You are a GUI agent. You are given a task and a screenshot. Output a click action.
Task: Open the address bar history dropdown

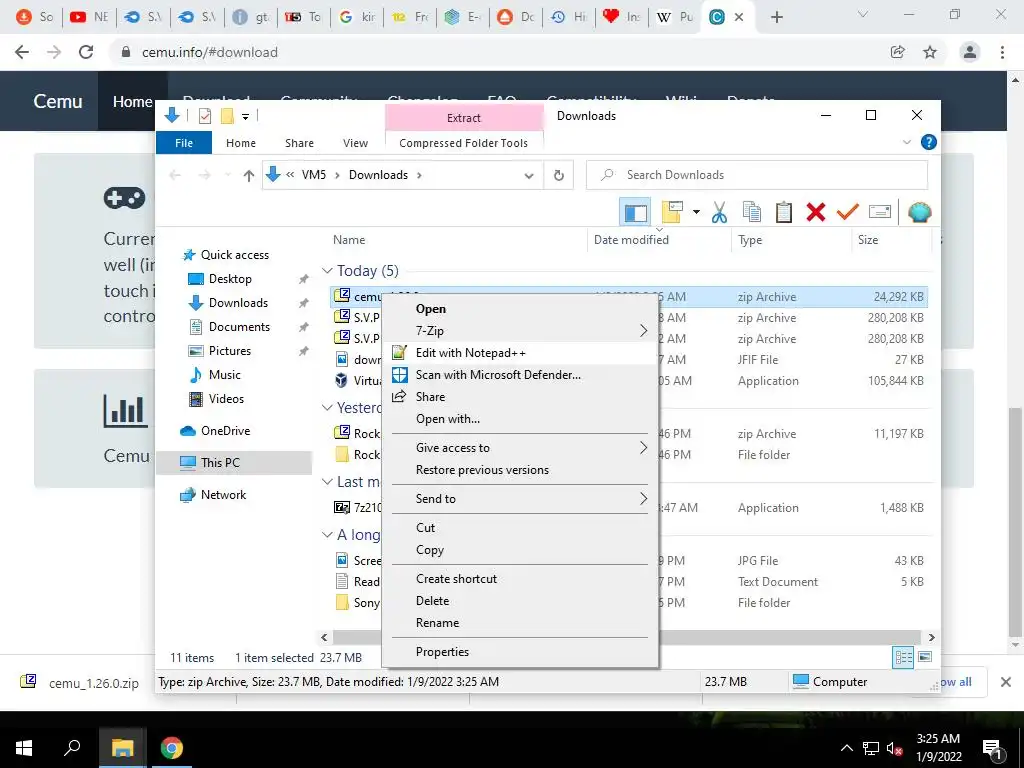click(x=529, y=176)
